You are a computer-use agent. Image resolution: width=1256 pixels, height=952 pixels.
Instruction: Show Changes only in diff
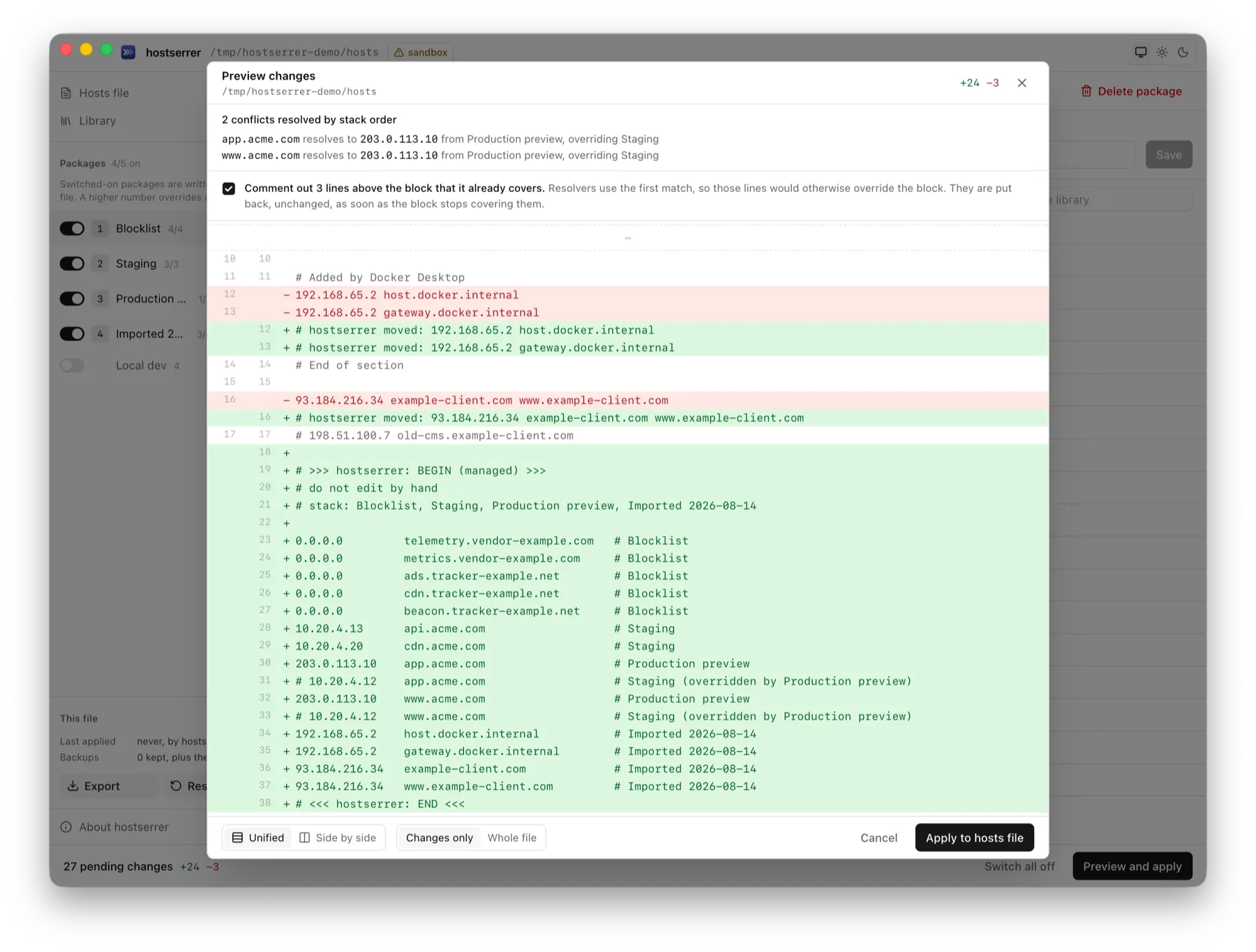coord(440,838)
